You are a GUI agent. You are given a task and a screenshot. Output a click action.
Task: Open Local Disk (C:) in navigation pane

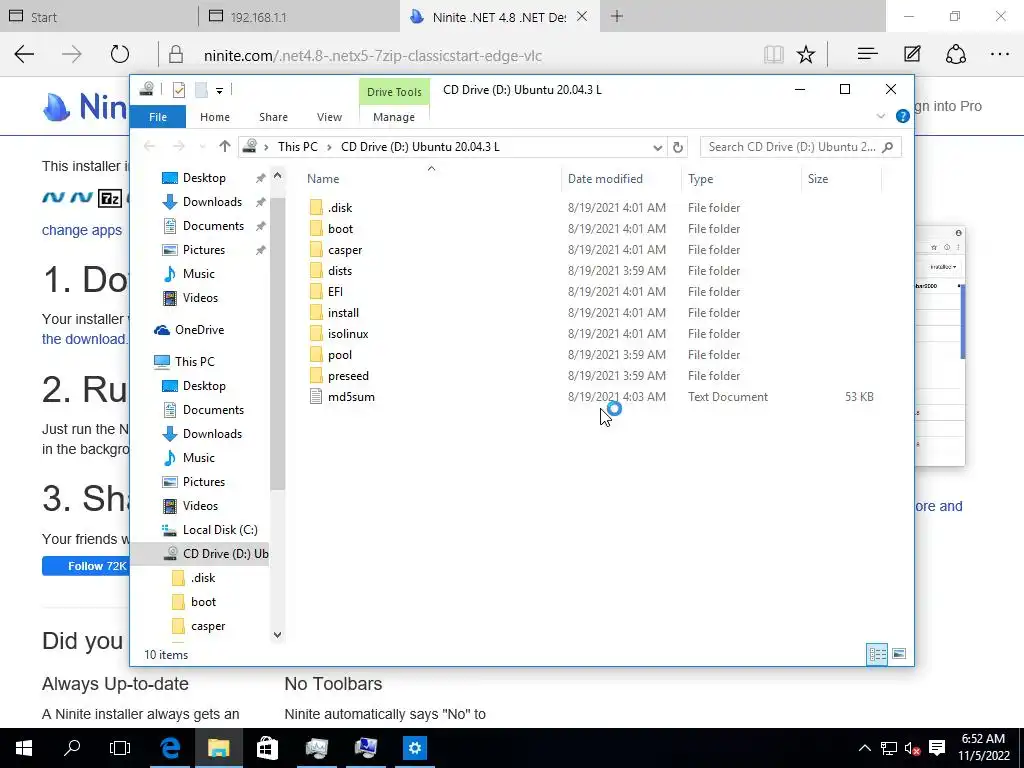220,530
